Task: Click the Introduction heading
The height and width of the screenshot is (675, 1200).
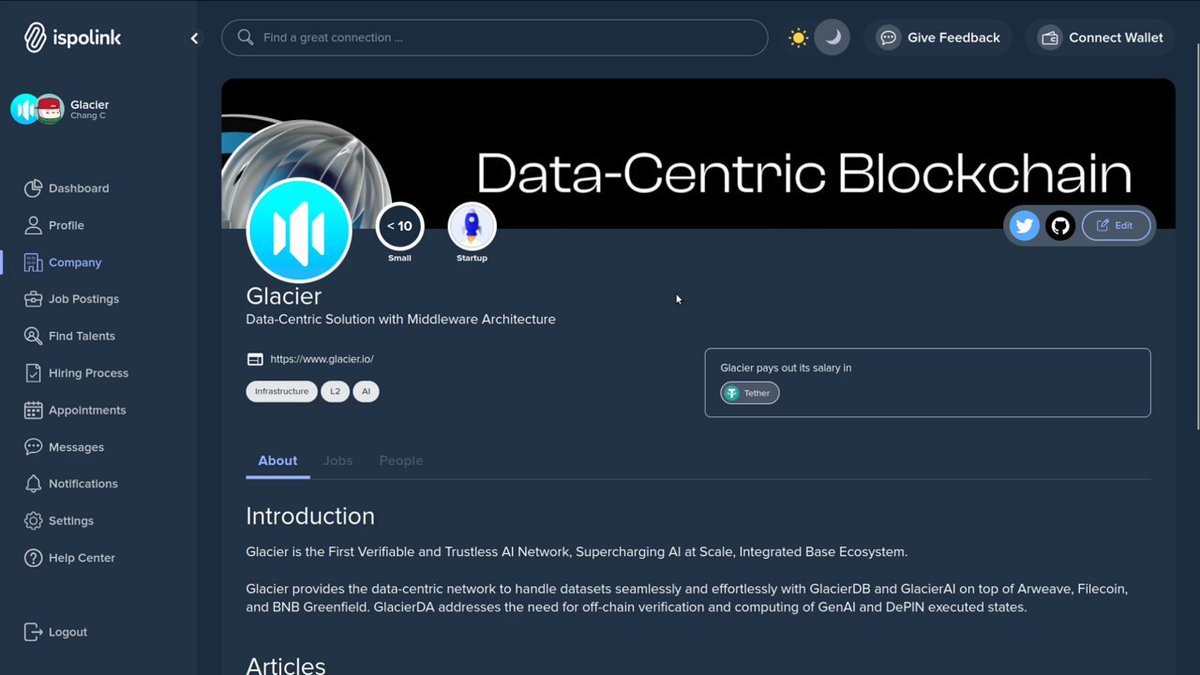Action: point(310,516)
